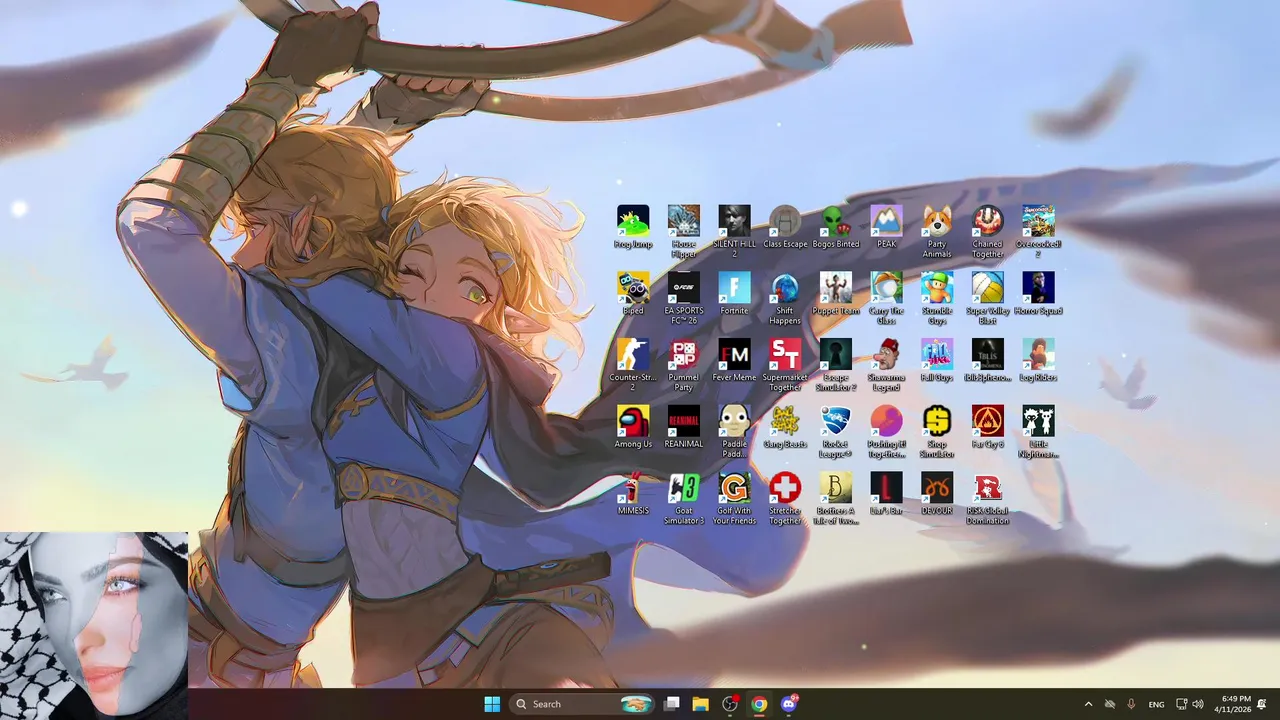This screenshot has height=720, width=1280.
Task: Select the Carry The Glass icon
Action: [887, 299]
